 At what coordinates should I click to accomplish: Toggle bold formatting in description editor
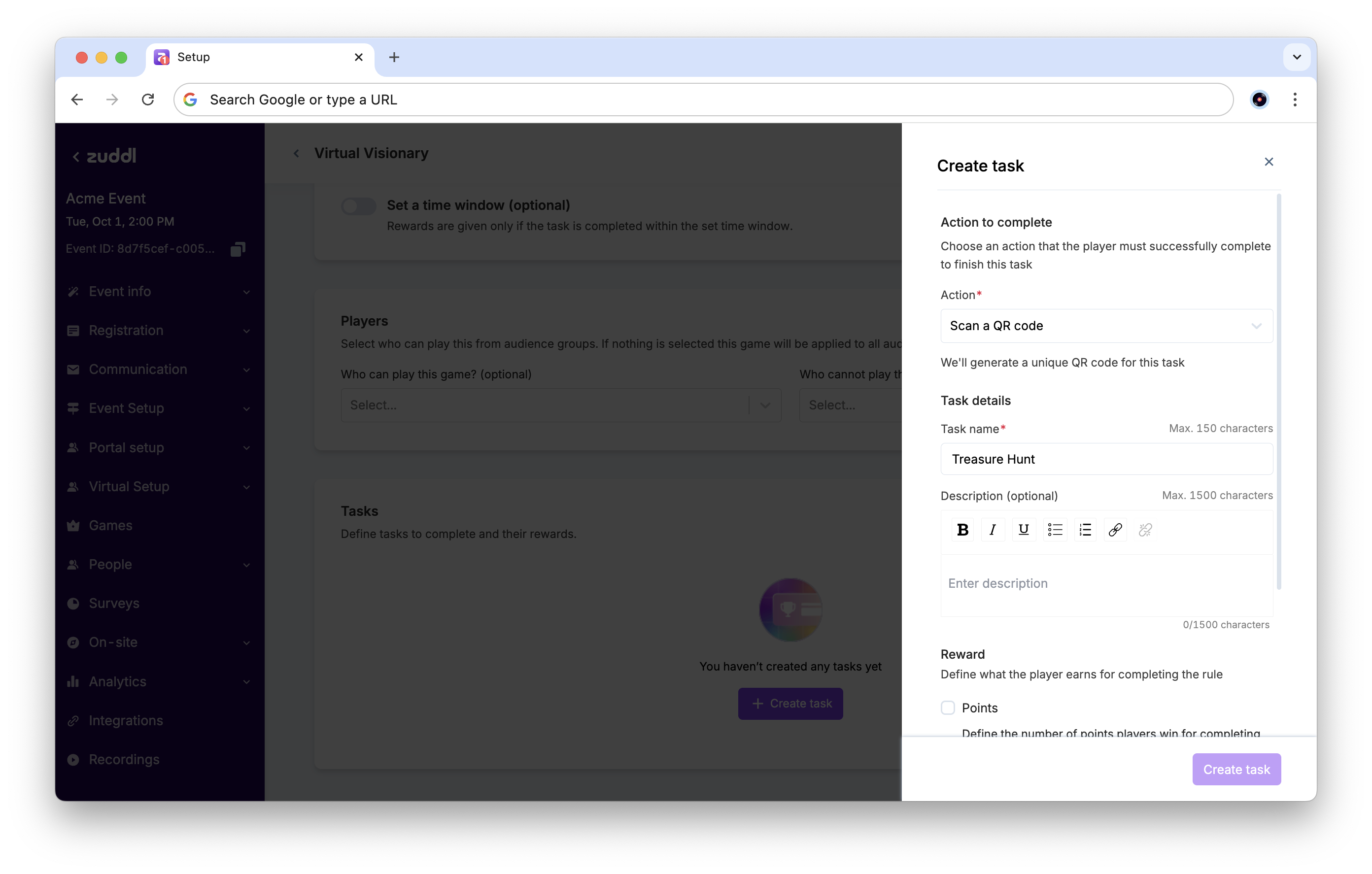(x=962, y=530)
